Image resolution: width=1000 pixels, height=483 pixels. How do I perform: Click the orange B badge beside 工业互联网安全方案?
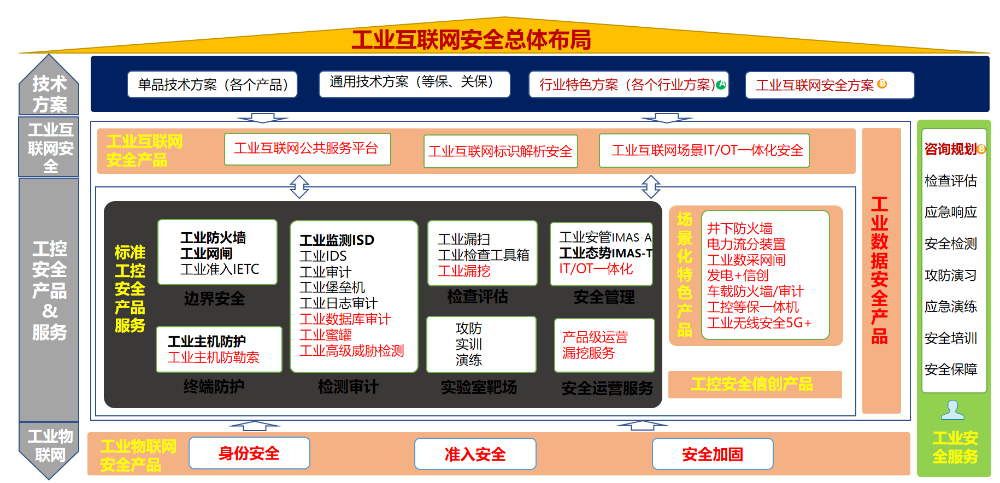click(883, 84)
